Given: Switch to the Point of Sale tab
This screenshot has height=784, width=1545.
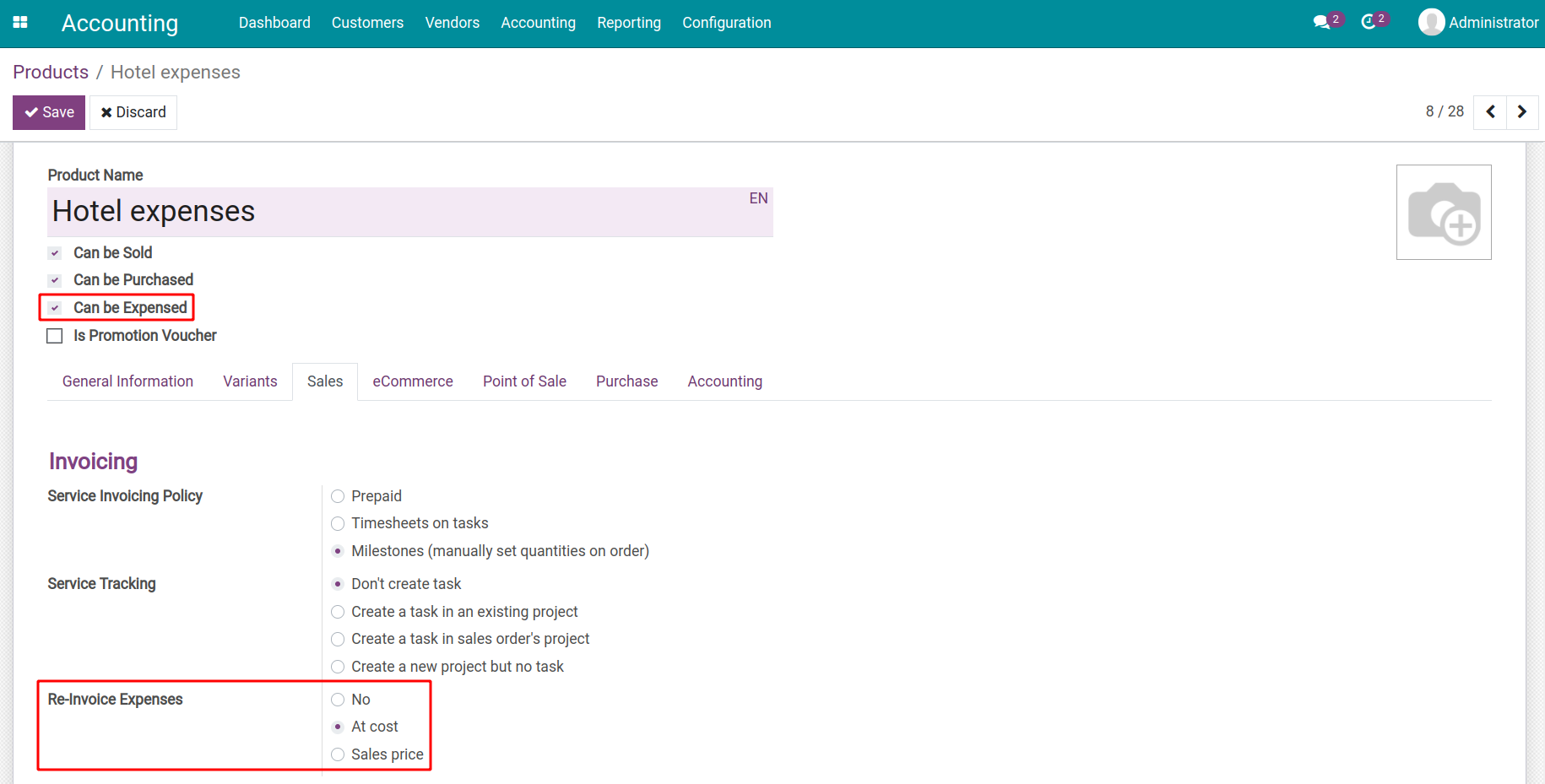Looking at the screenshot, I should (524, 381).
